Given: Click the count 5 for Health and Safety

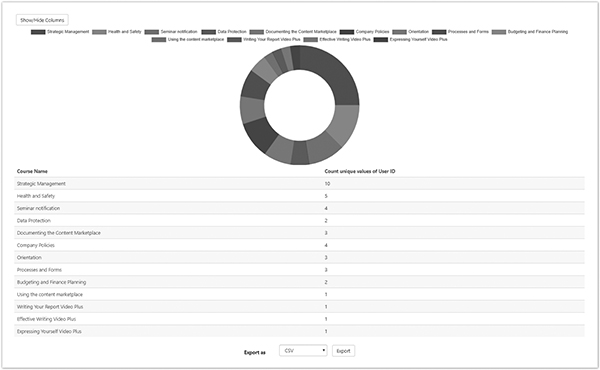Looking at the screenshot, I should (326, 196).
